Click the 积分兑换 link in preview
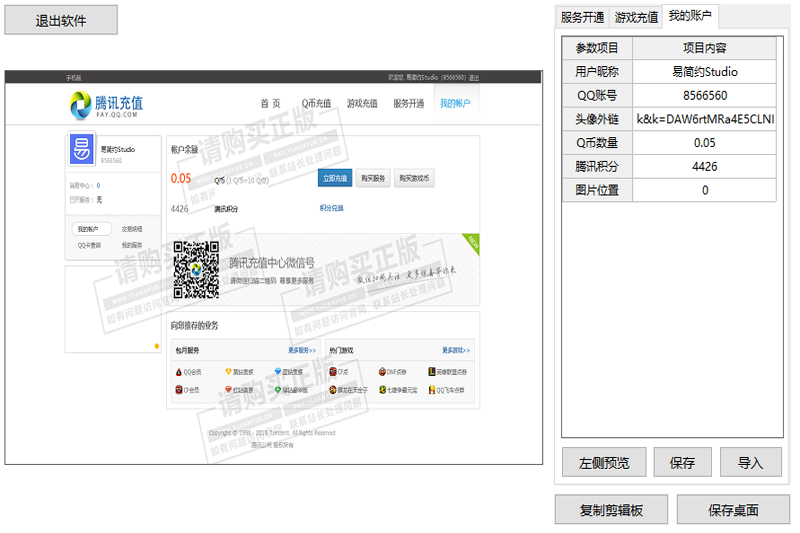 click(332, 208)
